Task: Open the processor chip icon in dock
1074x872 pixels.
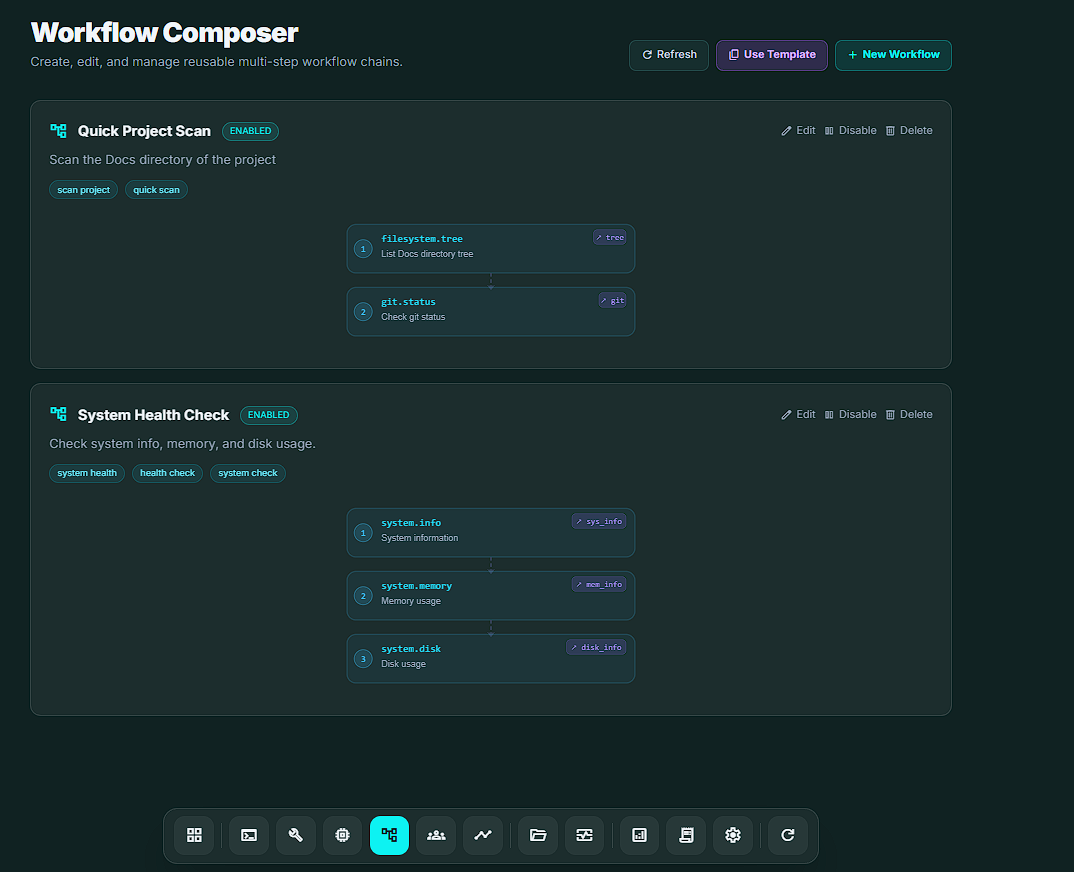Action: [342, 835]
